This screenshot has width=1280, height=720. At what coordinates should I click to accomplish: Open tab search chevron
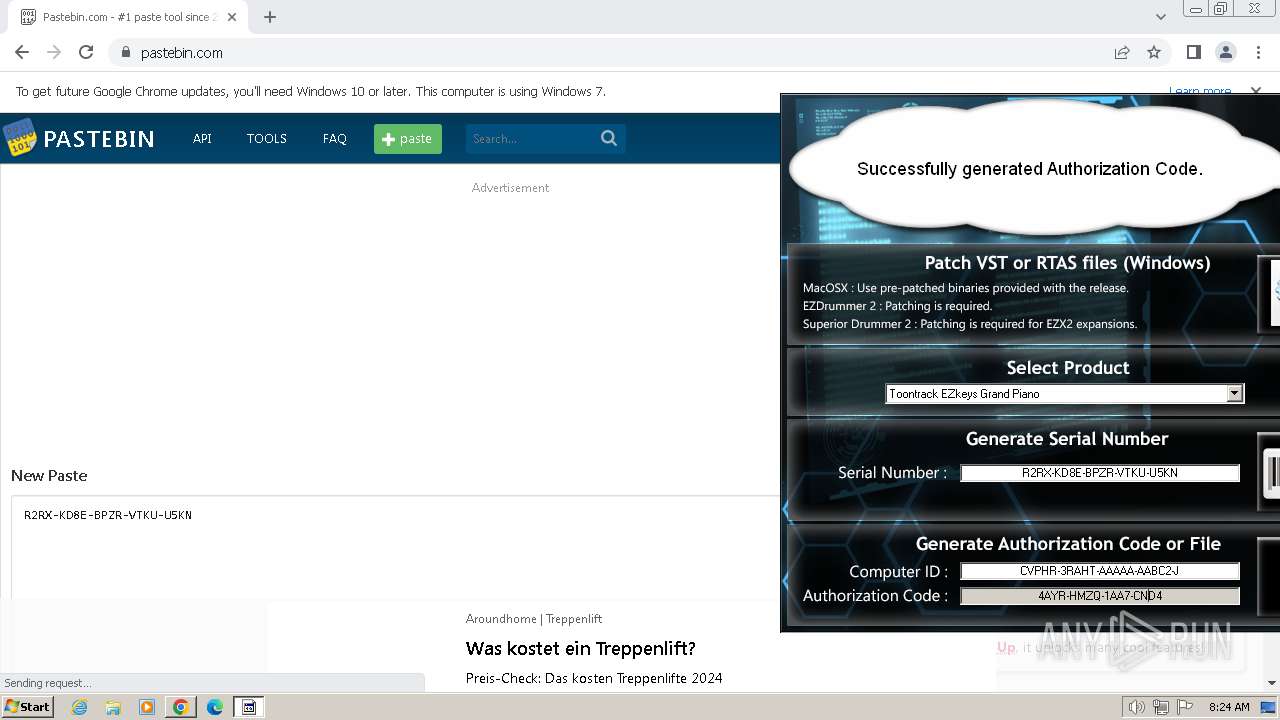pyautogui.click(x=1160, y=17)
